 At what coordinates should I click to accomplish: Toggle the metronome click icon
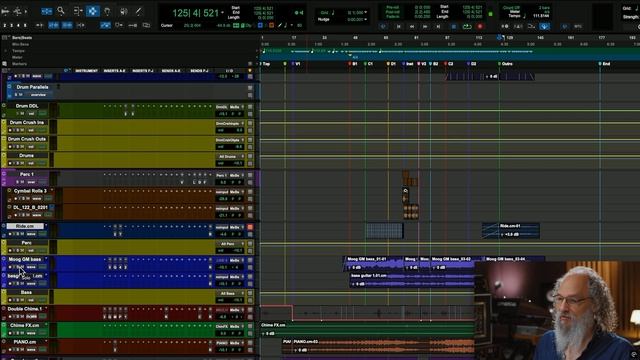click(x=518, y=27)
